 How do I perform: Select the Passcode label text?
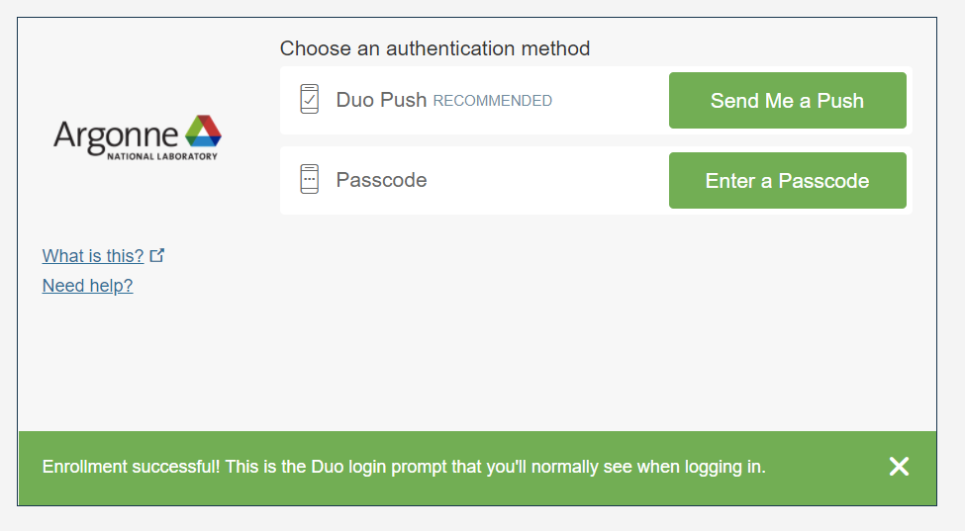point(381,180)
